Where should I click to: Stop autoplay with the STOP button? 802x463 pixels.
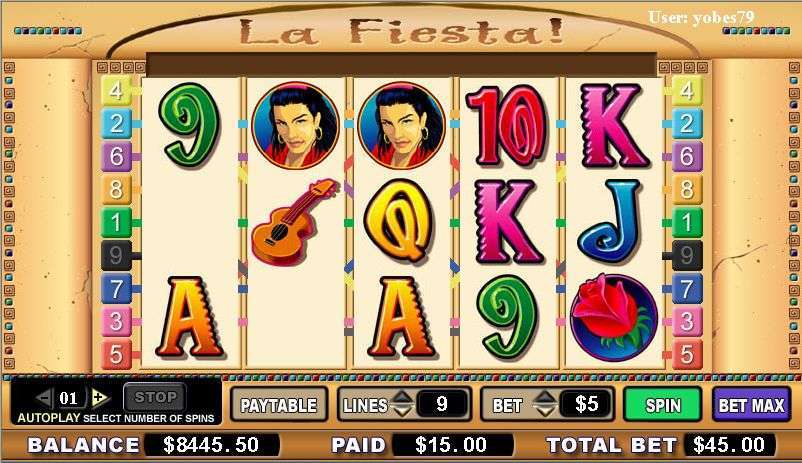155,396
